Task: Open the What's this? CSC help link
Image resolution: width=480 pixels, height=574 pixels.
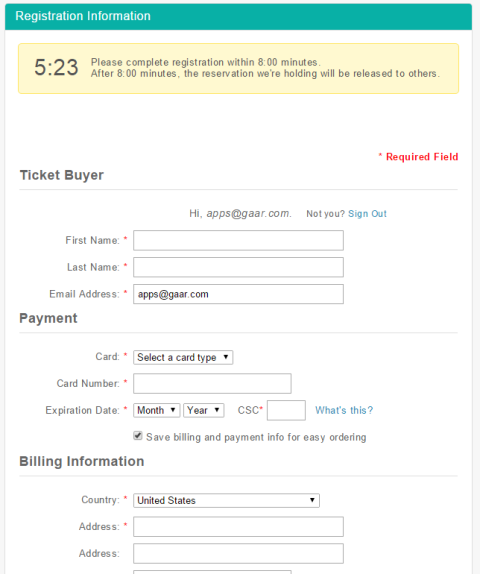Action: 344,410
